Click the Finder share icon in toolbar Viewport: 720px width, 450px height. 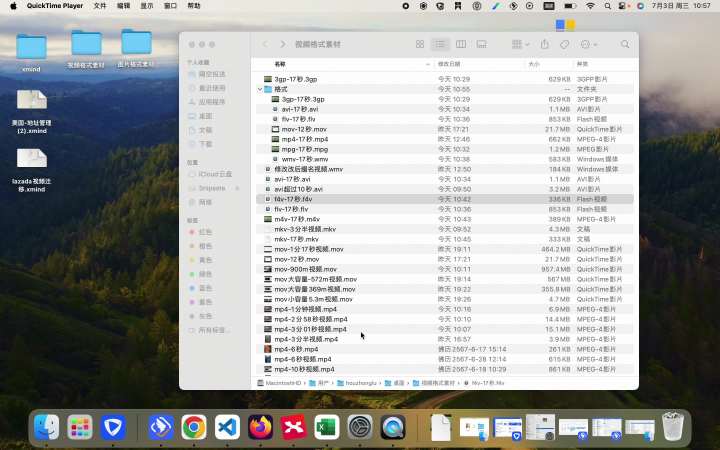tap(545, 44)
